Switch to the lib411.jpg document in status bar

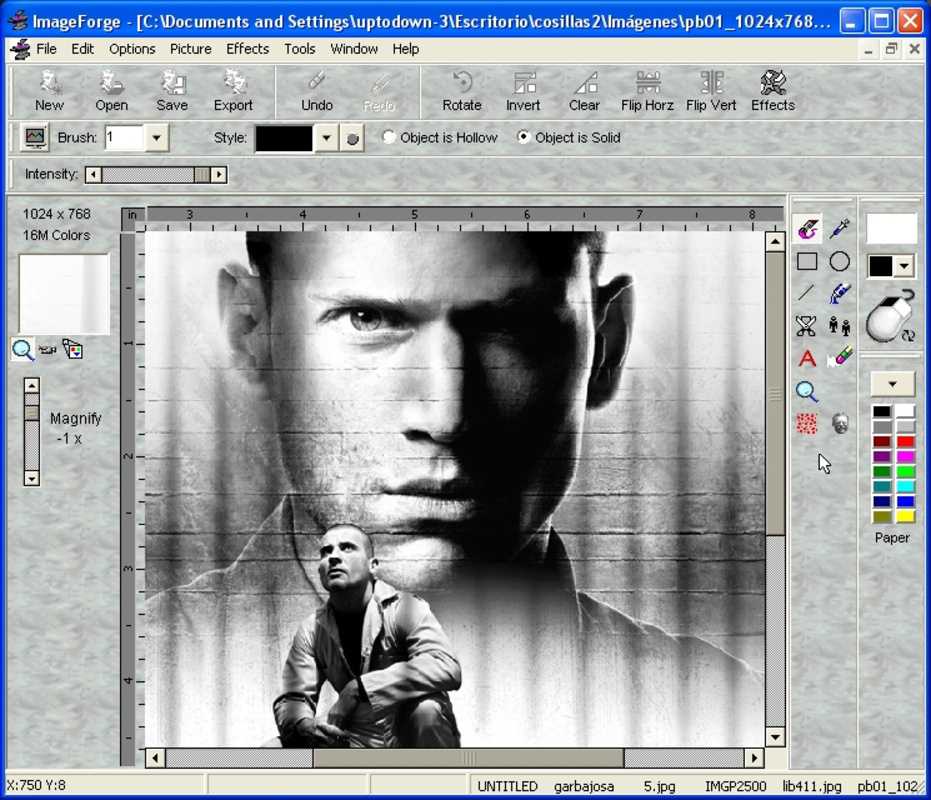(x=812, y=786)
